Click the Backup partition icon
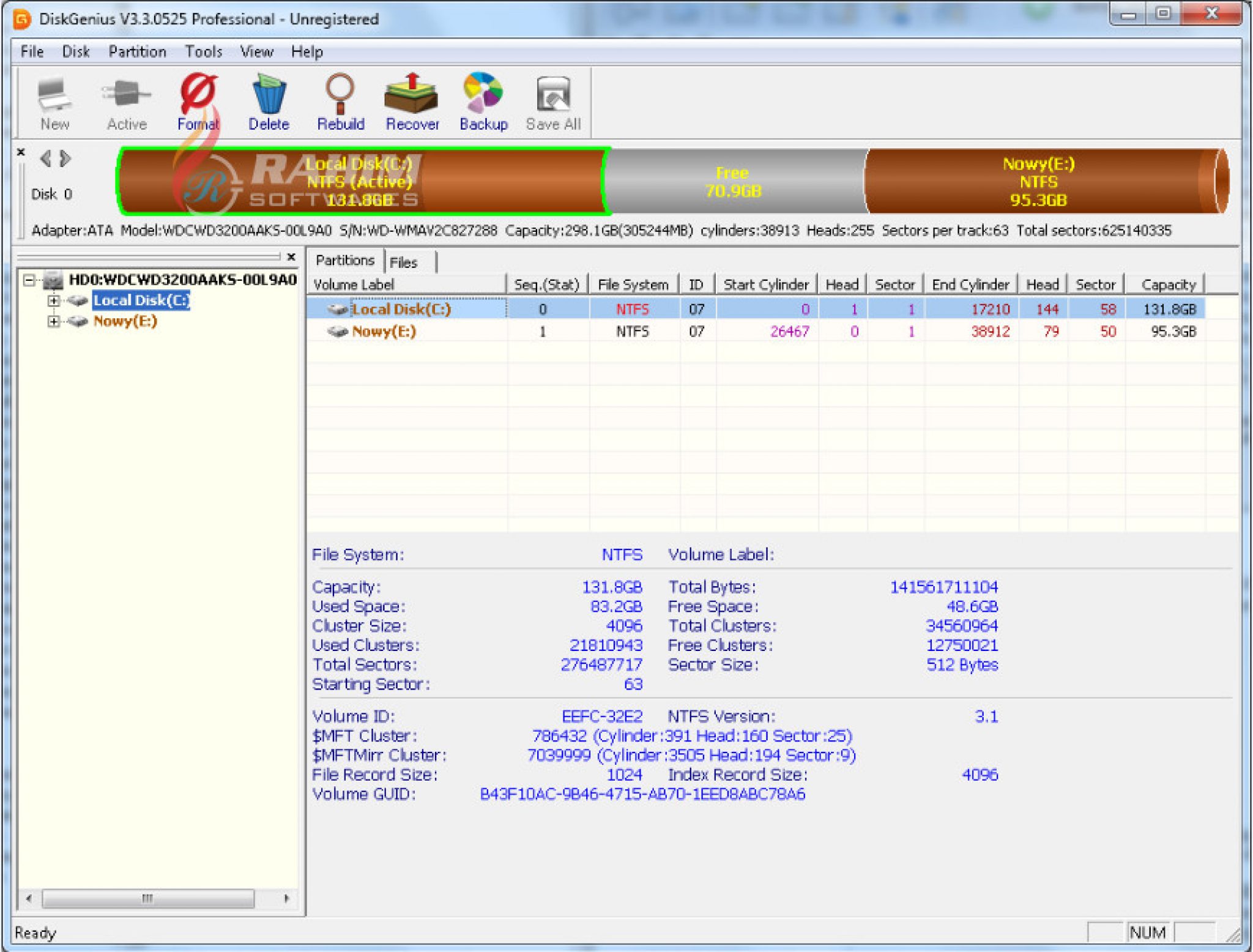1253x952 pixels. (x=483, y=101)
